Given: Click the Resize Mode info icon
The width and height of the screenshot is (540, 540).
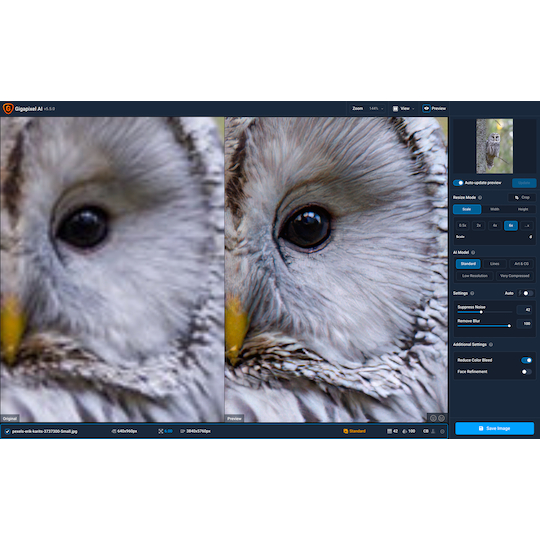Looking at the screenshot, I should click(x=480, y=197).
